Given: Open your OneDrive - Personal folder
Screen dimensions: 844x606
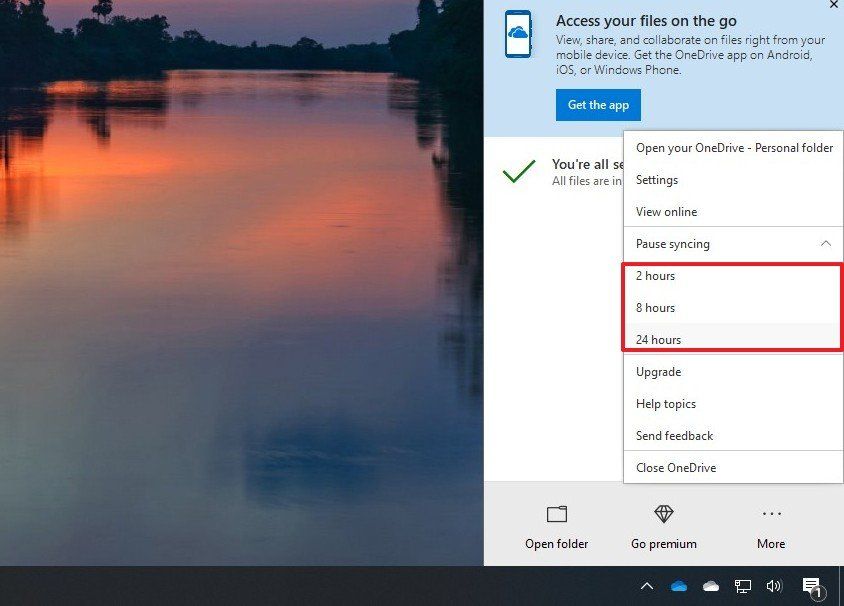Looking at the screenshot, I should pyautogui.click(x=734, y=147).
